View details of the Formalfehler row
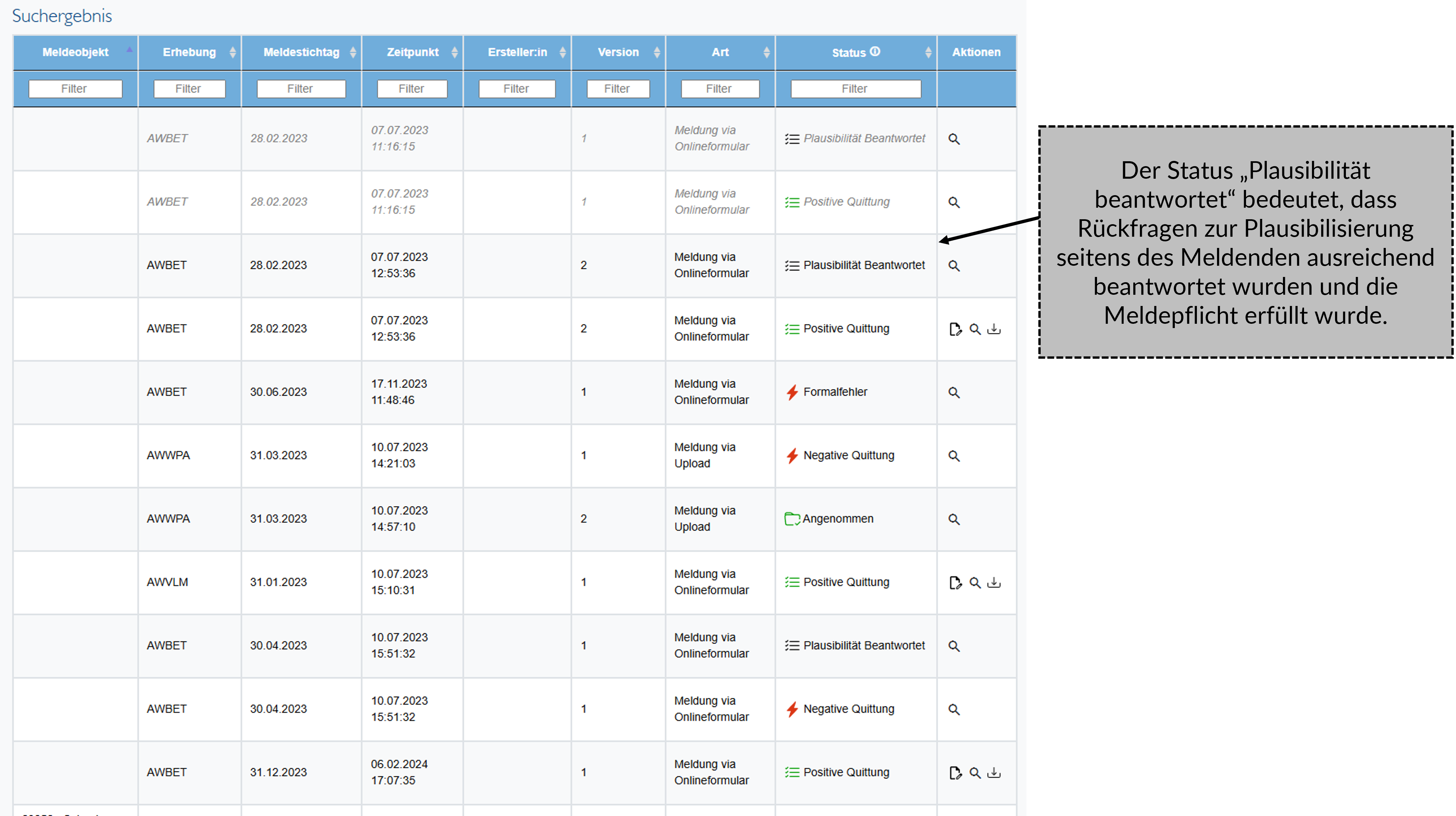 coord(954,392)
